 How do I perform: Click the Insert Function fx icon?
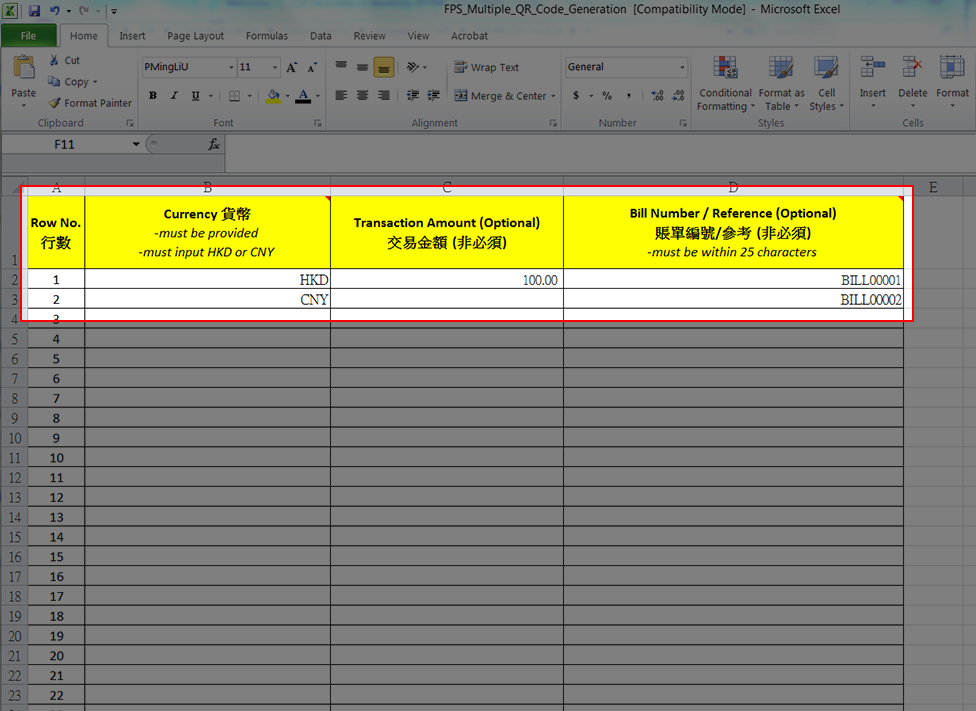coord(214,145)
